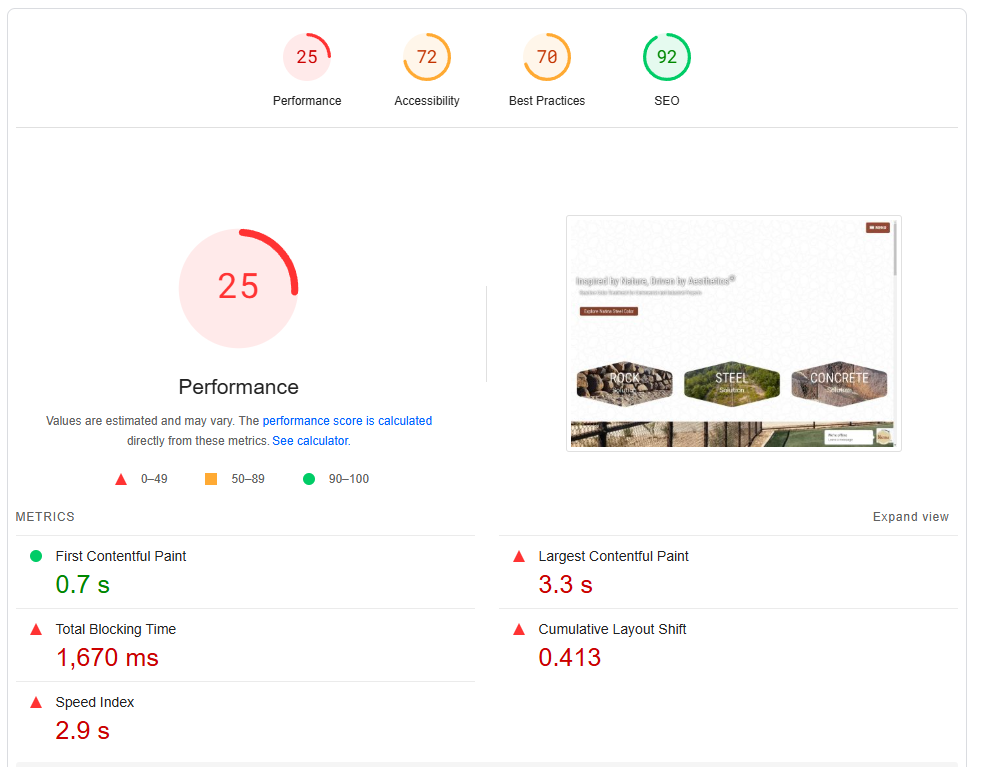
Task: Click the 2.9 s value
Action: click(x=82, y=730)
